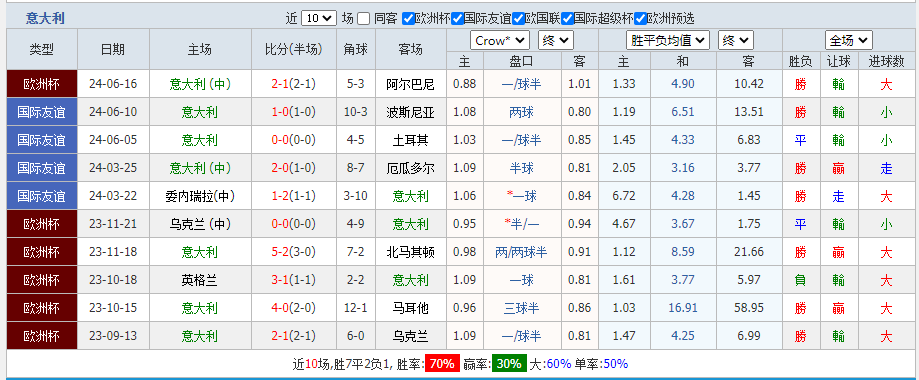Click the handicap 三球半 in 马耳他 row

(522, 308)
